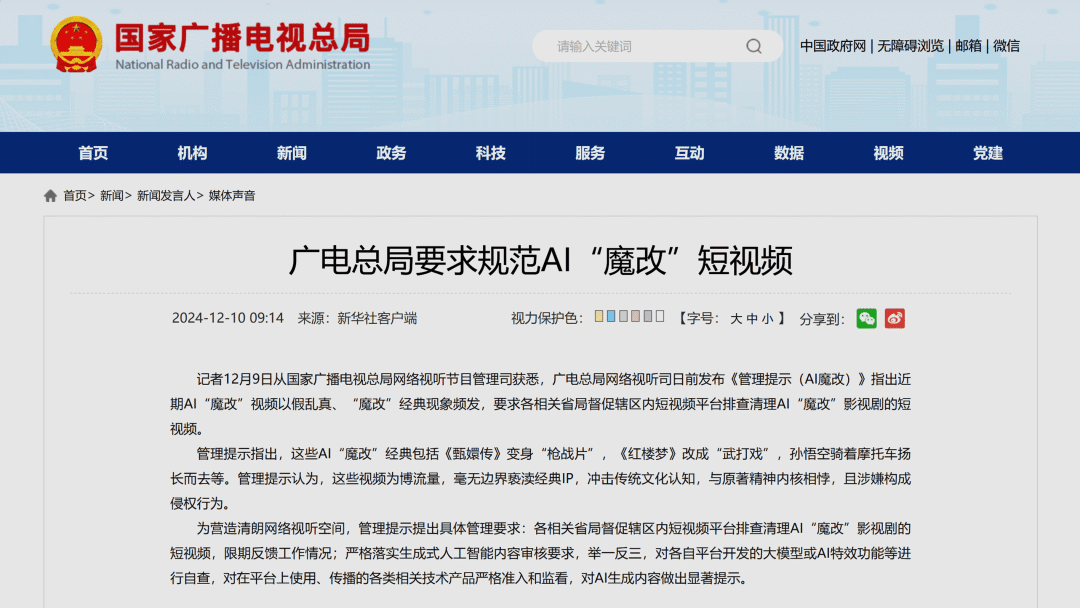
Task: Click the national emblem logo
Action: click(x=76, y=45)
